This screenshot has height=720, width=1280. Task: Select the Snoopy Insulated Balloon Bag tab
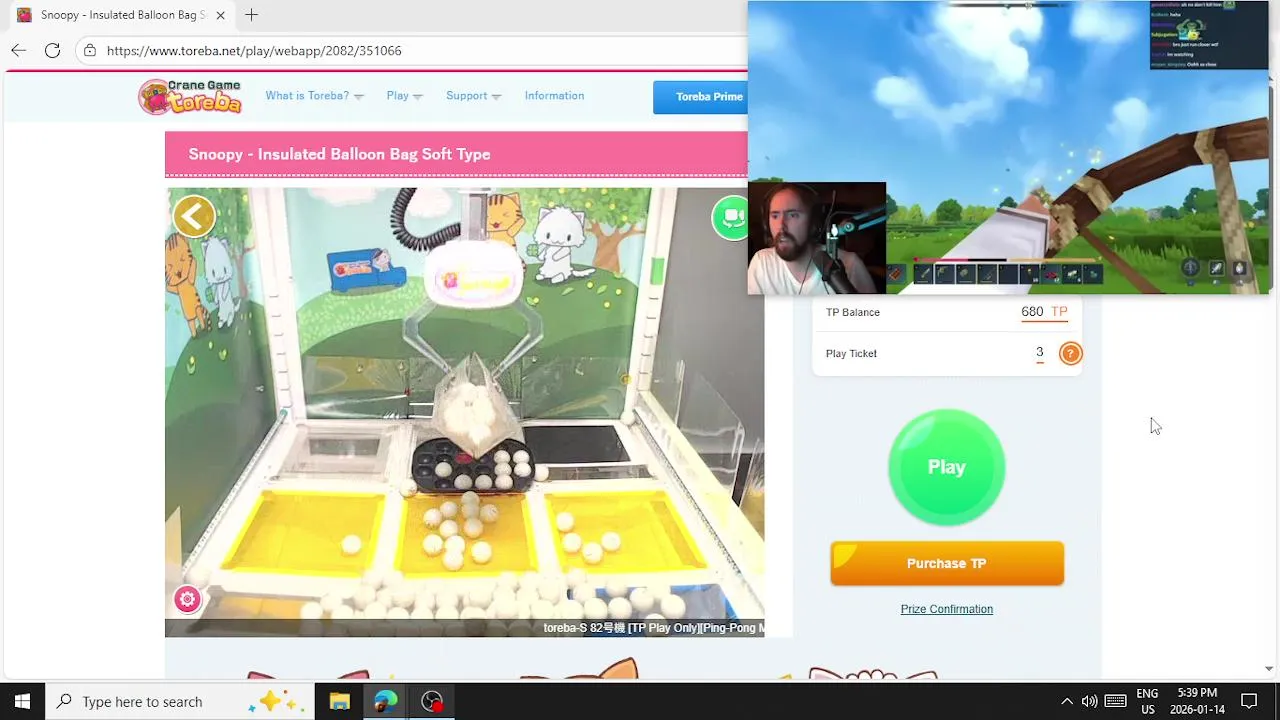pos(120,15)
